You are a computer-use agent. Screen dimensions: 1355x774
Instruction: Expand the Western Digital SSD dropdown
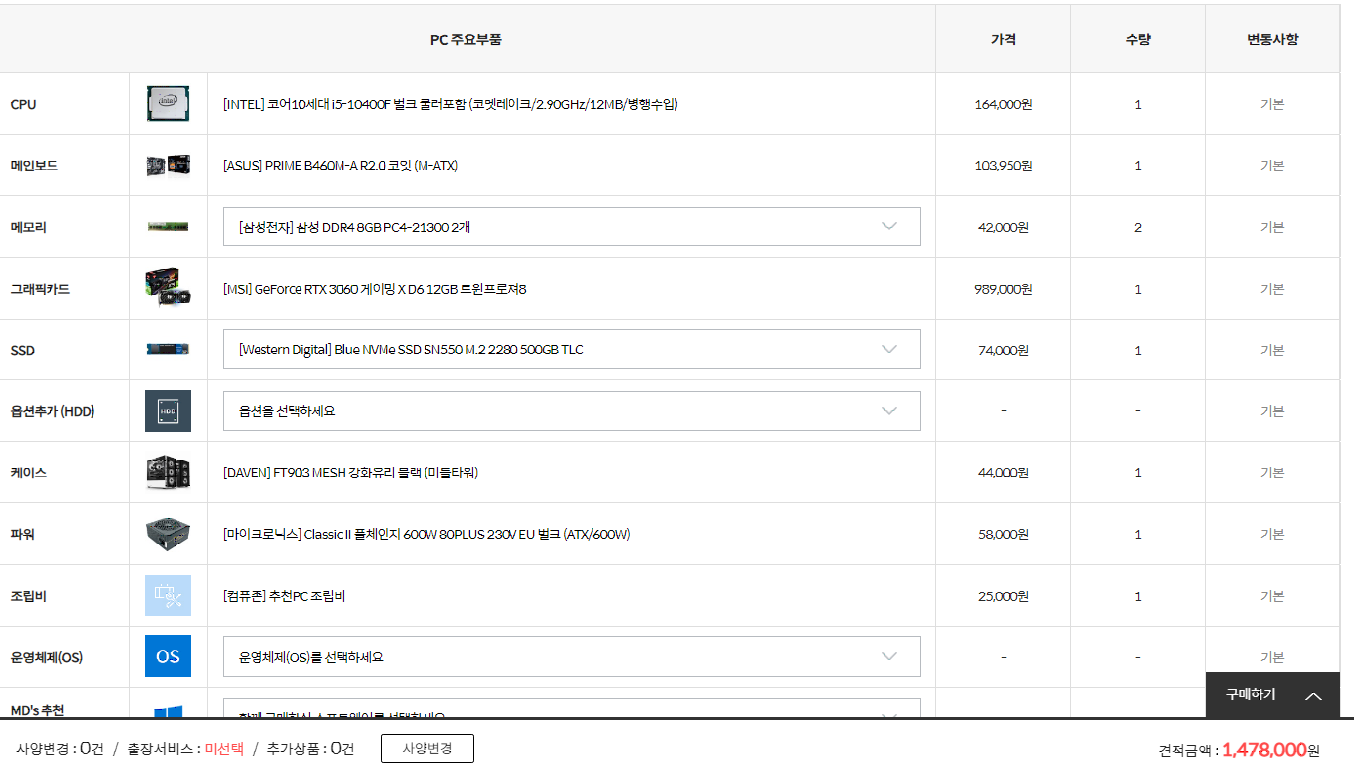tap(571, 350)
